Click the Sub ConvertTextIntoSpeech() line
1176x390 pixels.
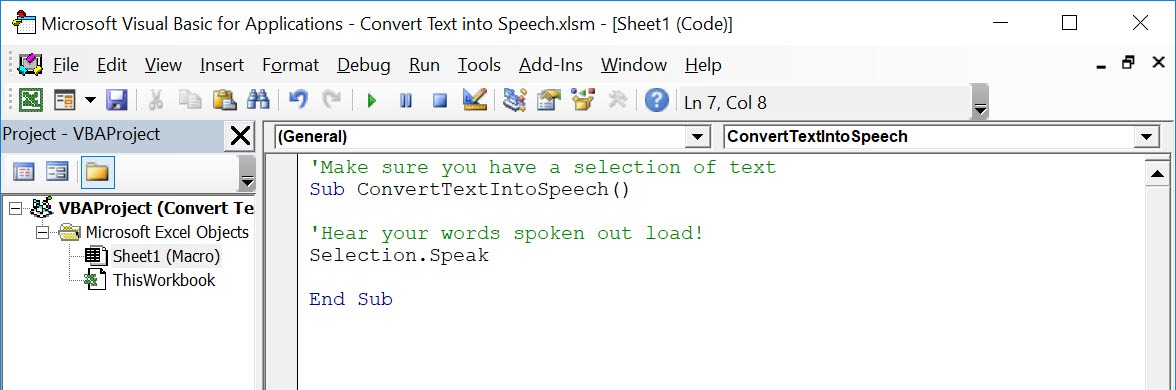click(x=470, y=189)
